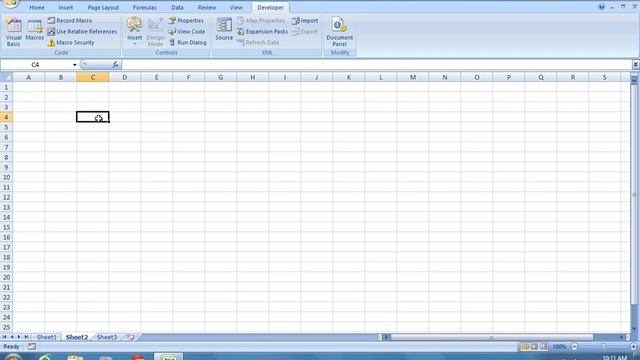Insert a new worksheet tab
Image resolution: width=640 pixels, height=360 pixels.
[131, 337]
